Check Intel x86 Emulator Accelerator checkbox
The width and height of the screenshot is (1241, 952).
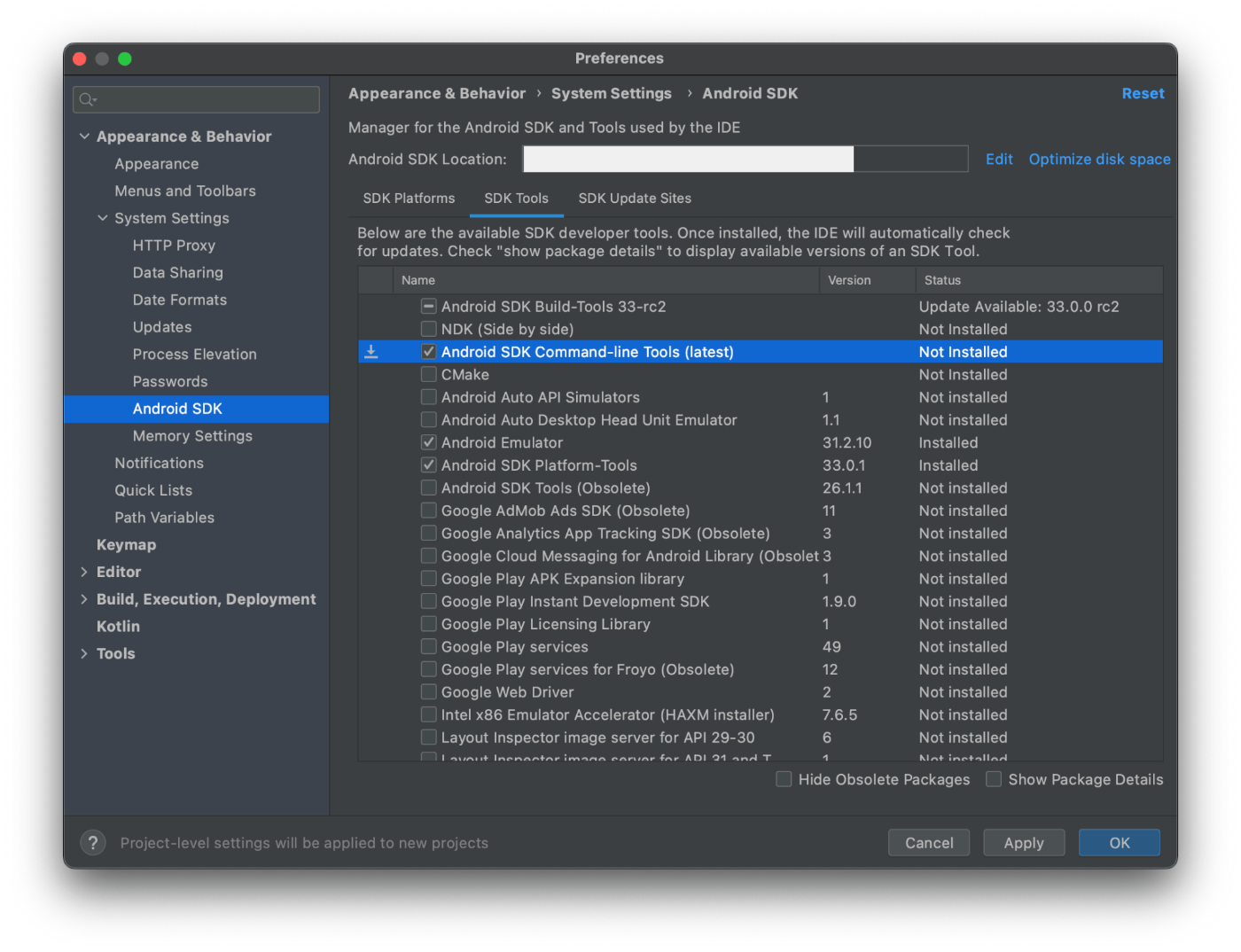pos(429,714)
